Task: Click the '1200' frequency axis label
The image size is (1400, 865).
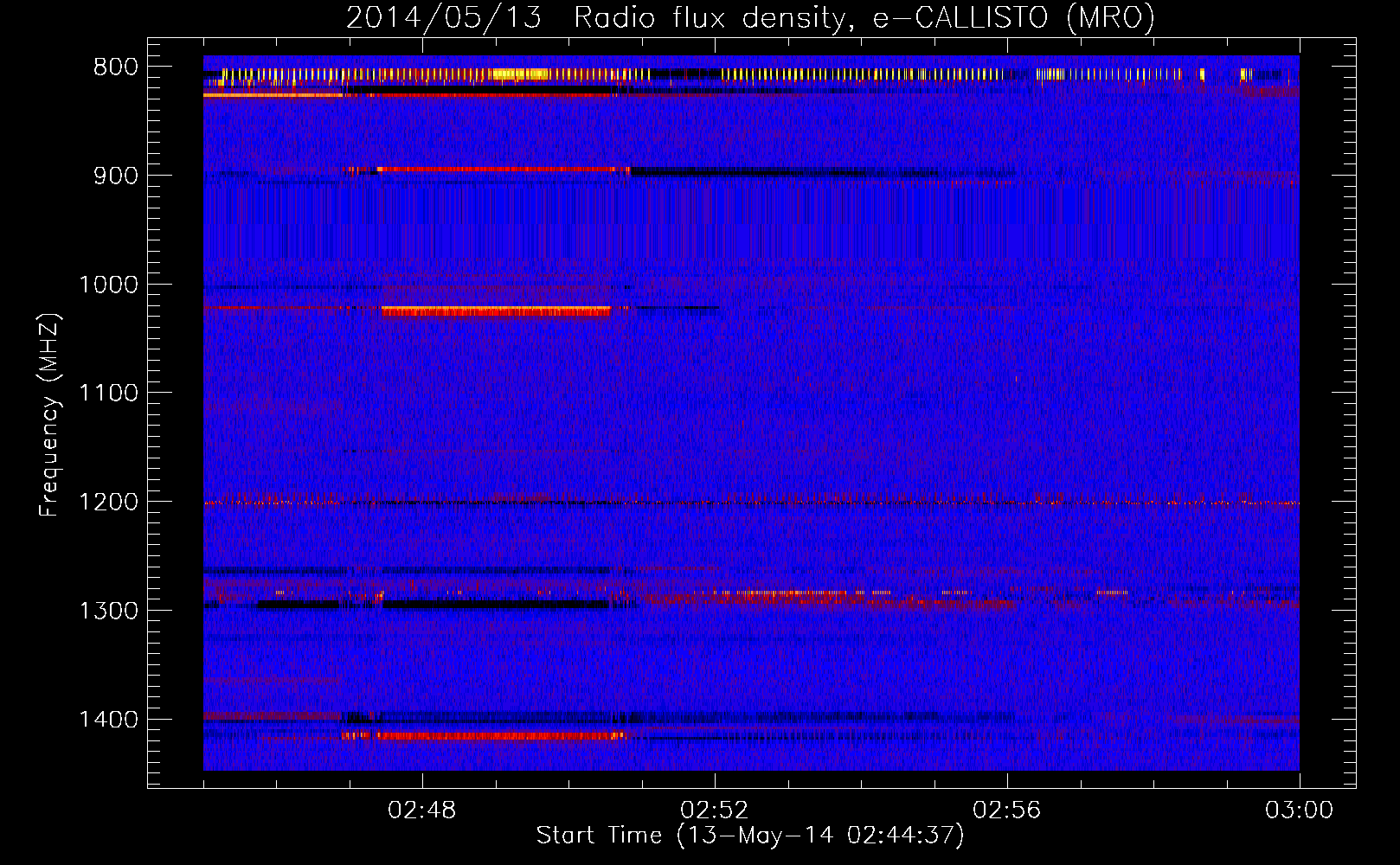Action: [109, 502]
